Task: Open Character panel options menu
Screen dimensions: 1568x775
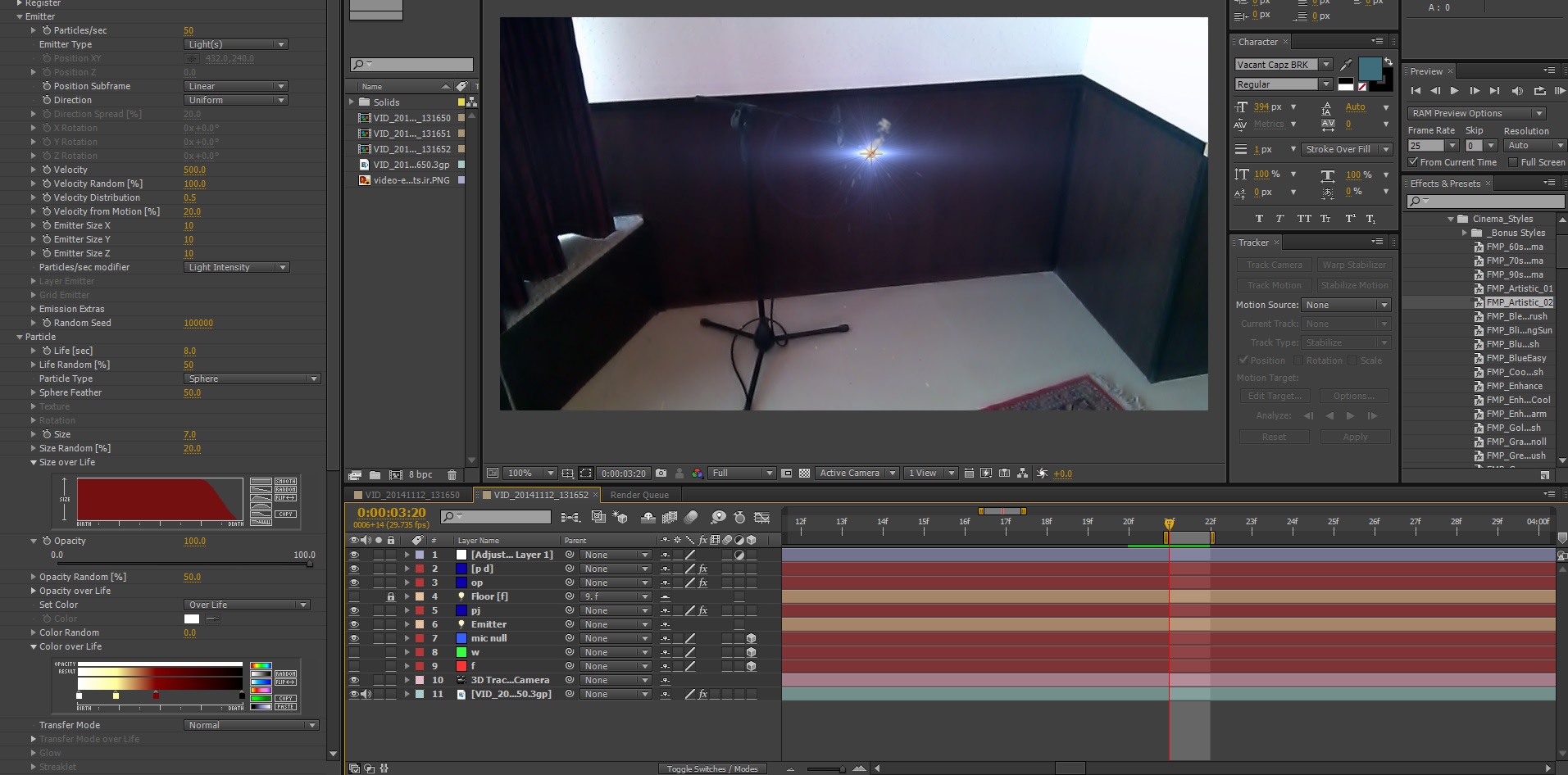Action: pos(1377,41)
